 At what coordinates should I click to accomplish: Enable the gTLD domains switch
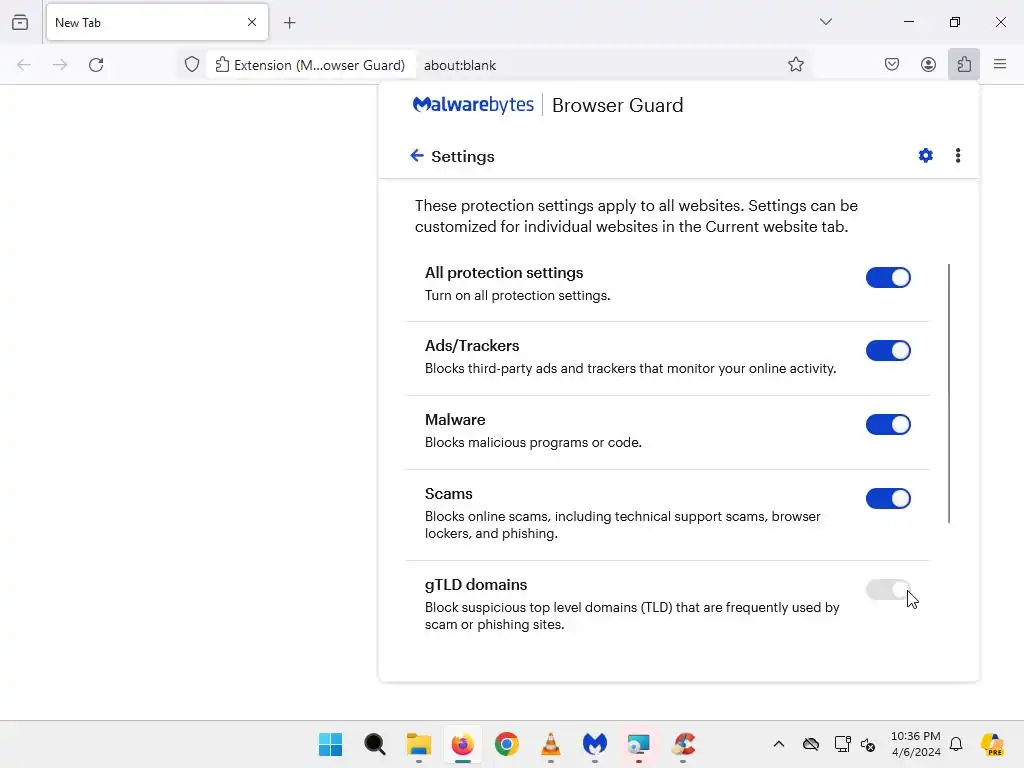[888, 590]
